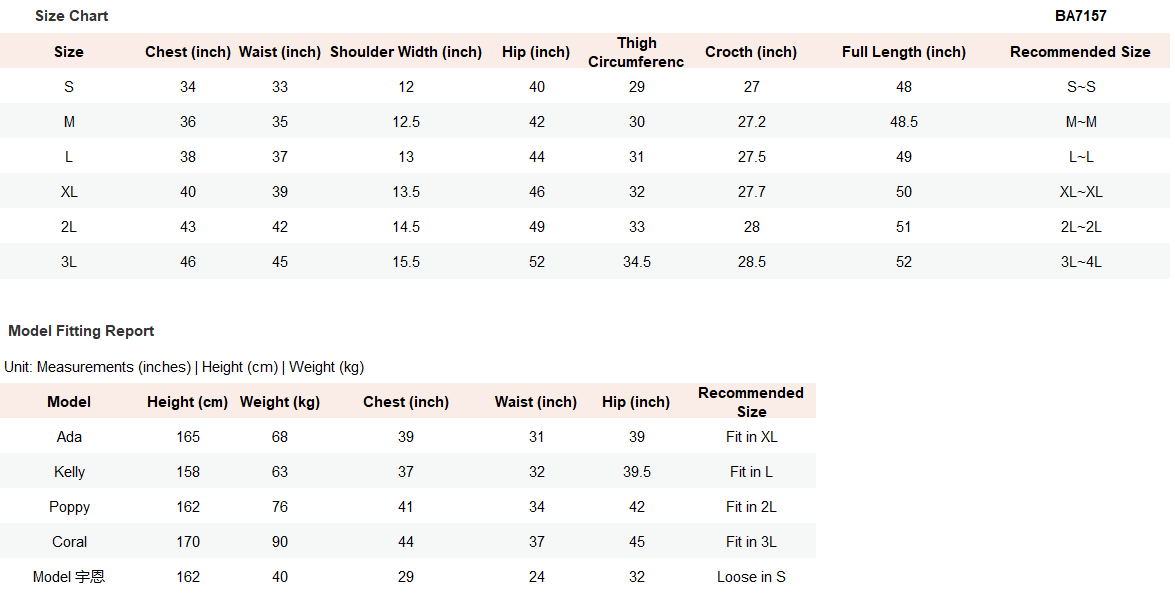Click the unit description line

(184, 367)
